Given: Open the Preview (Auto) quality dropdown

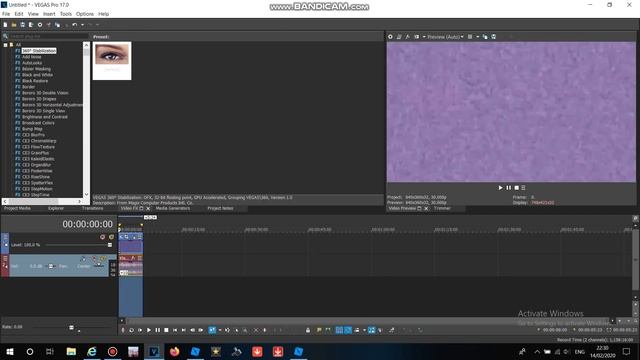Looking at the screenshot, I should pos(445,37).
